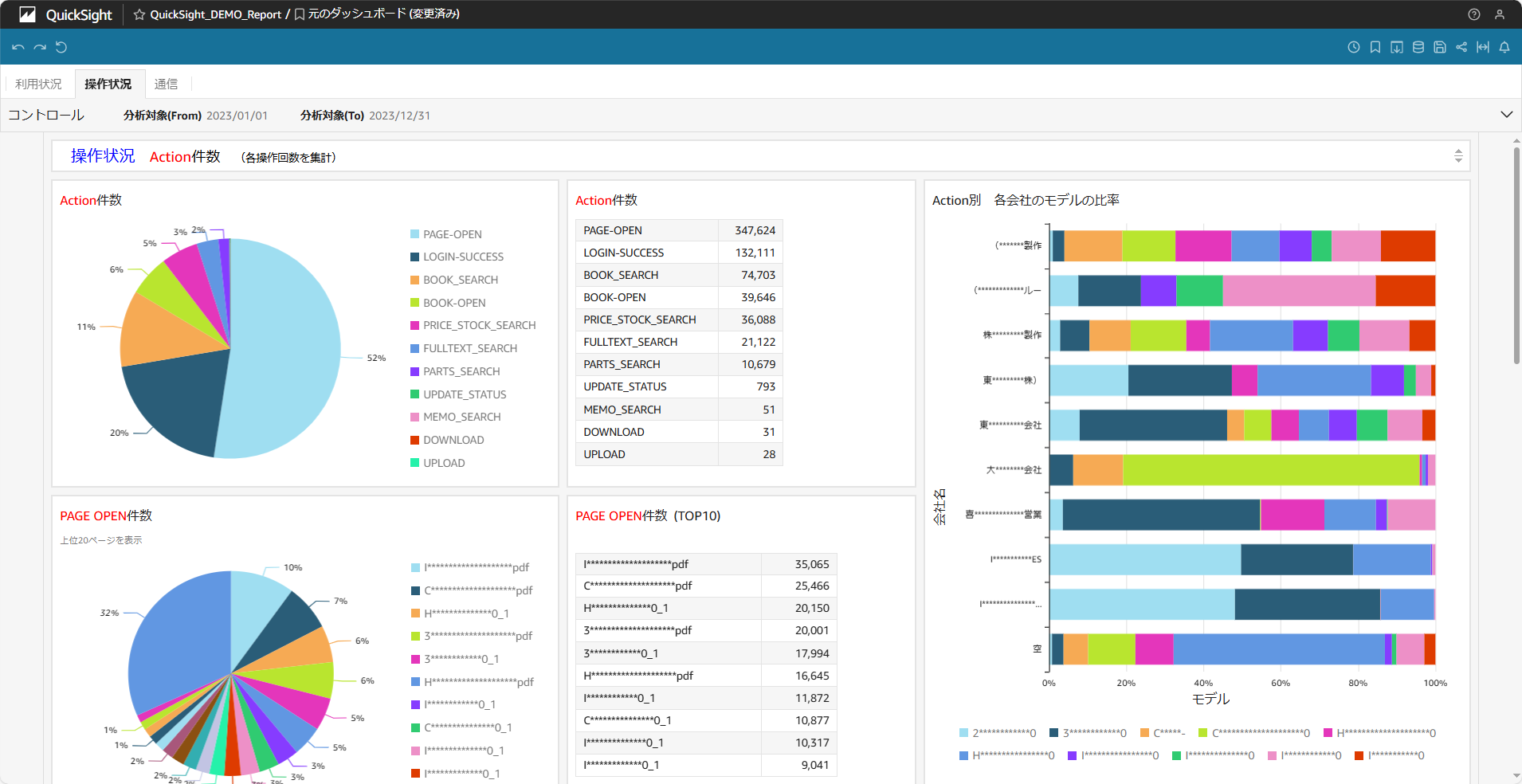Toggle PAGE-OPEN series in pie legend
Image resolution: width=1522 pixels, height=784 pixels.
click(x=452, y=234)
